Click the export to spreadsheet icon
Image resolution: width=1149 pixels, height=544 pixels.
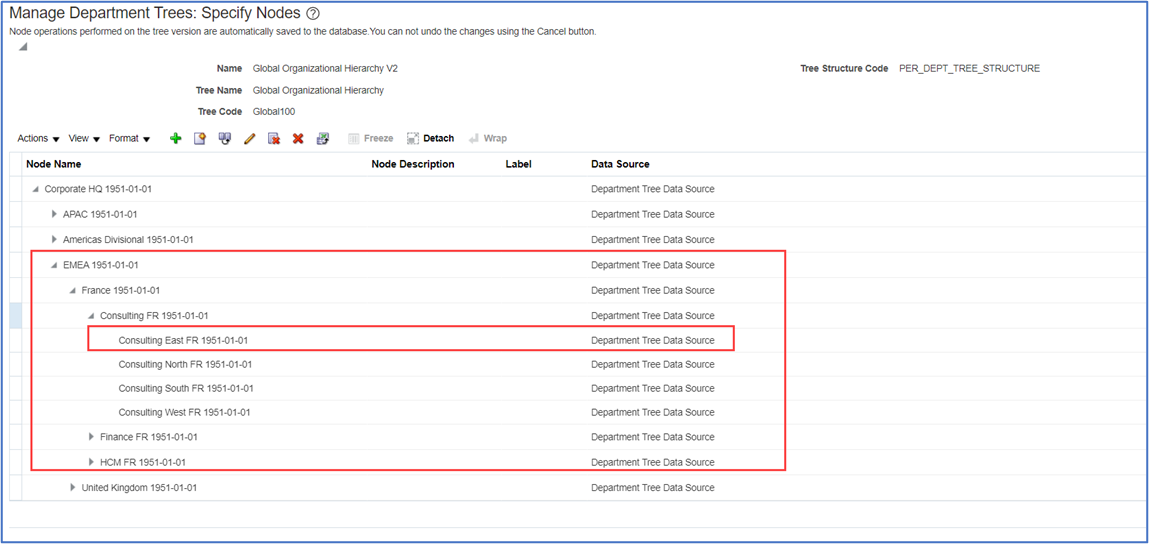click(322, 139)
